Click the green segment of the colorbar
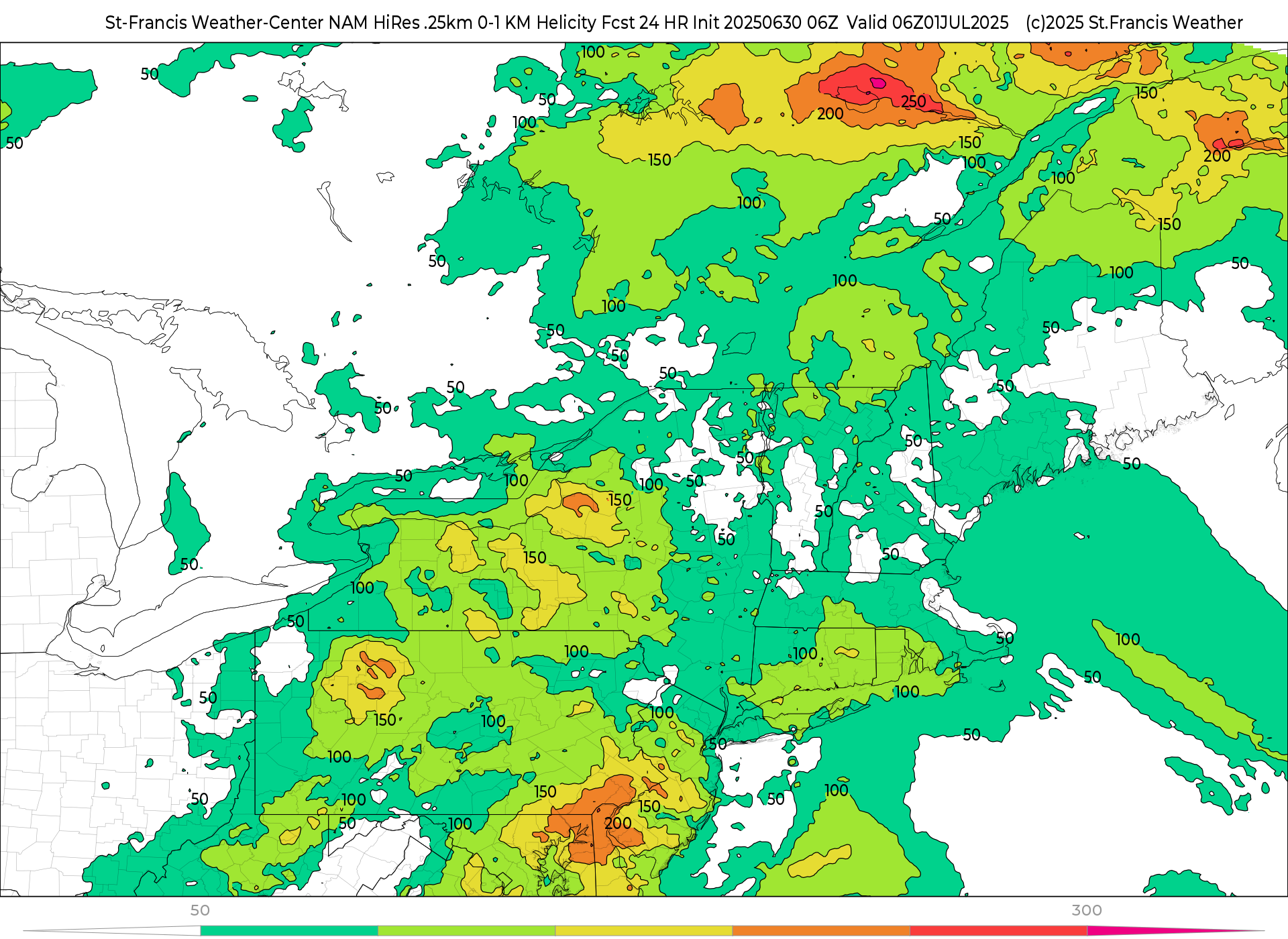Image resolution: width=1288 pixels, height=939 pixels. (289, 930)
